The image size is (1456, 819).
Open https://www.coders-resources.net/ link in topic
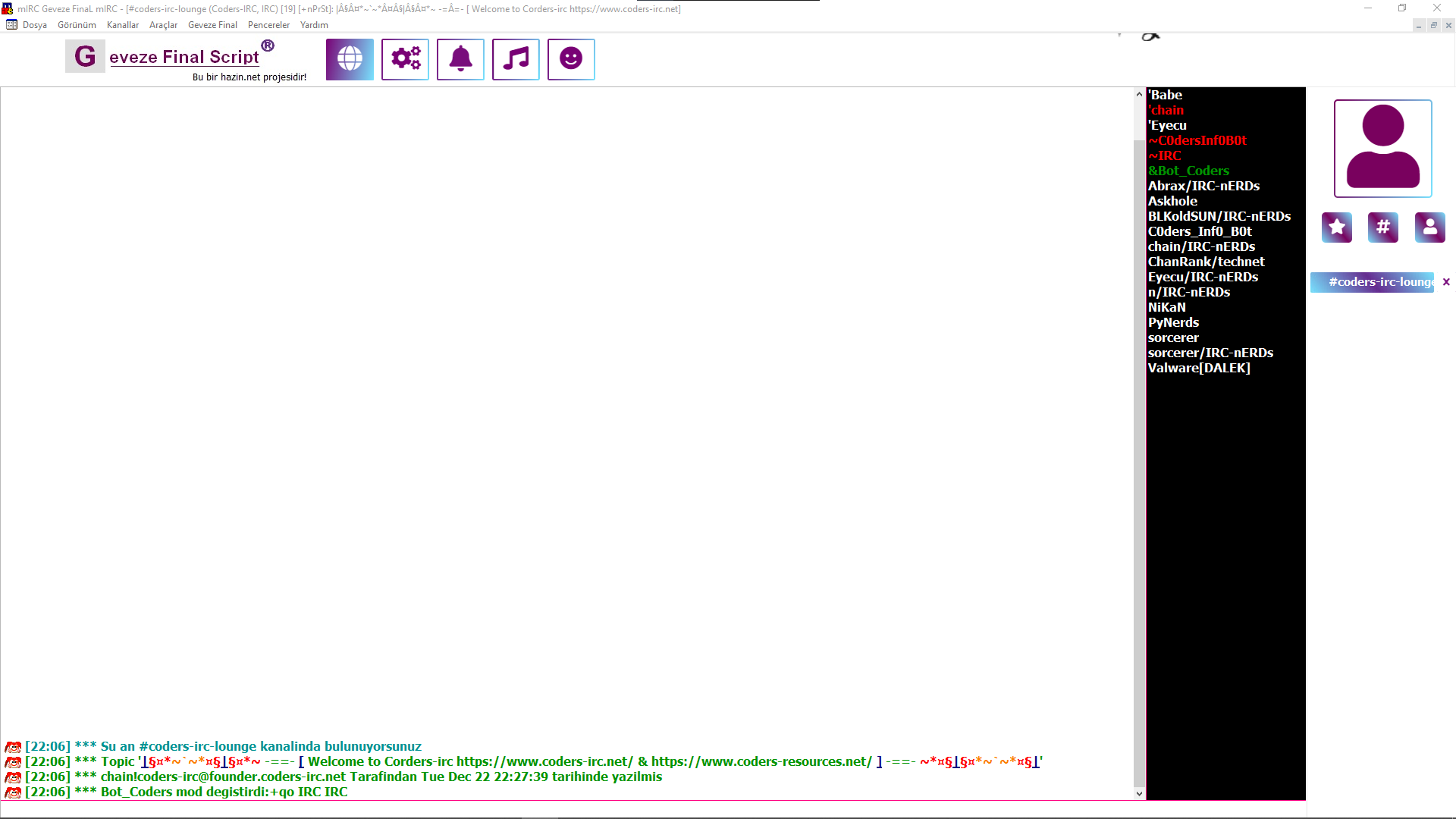[x=761, y=761]
